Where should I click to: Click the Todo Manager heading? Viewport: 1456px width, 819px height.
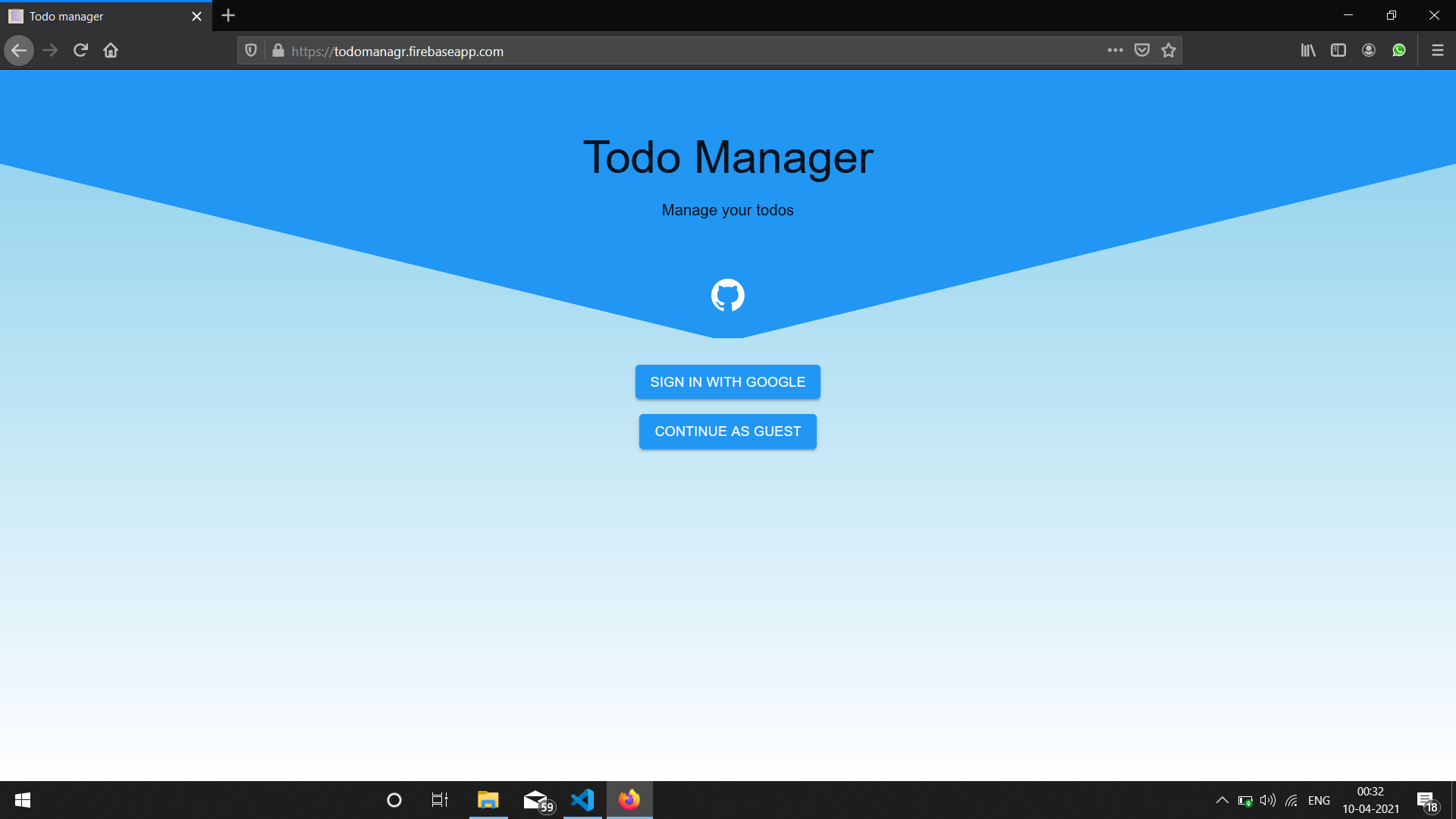tap(727, 158)
